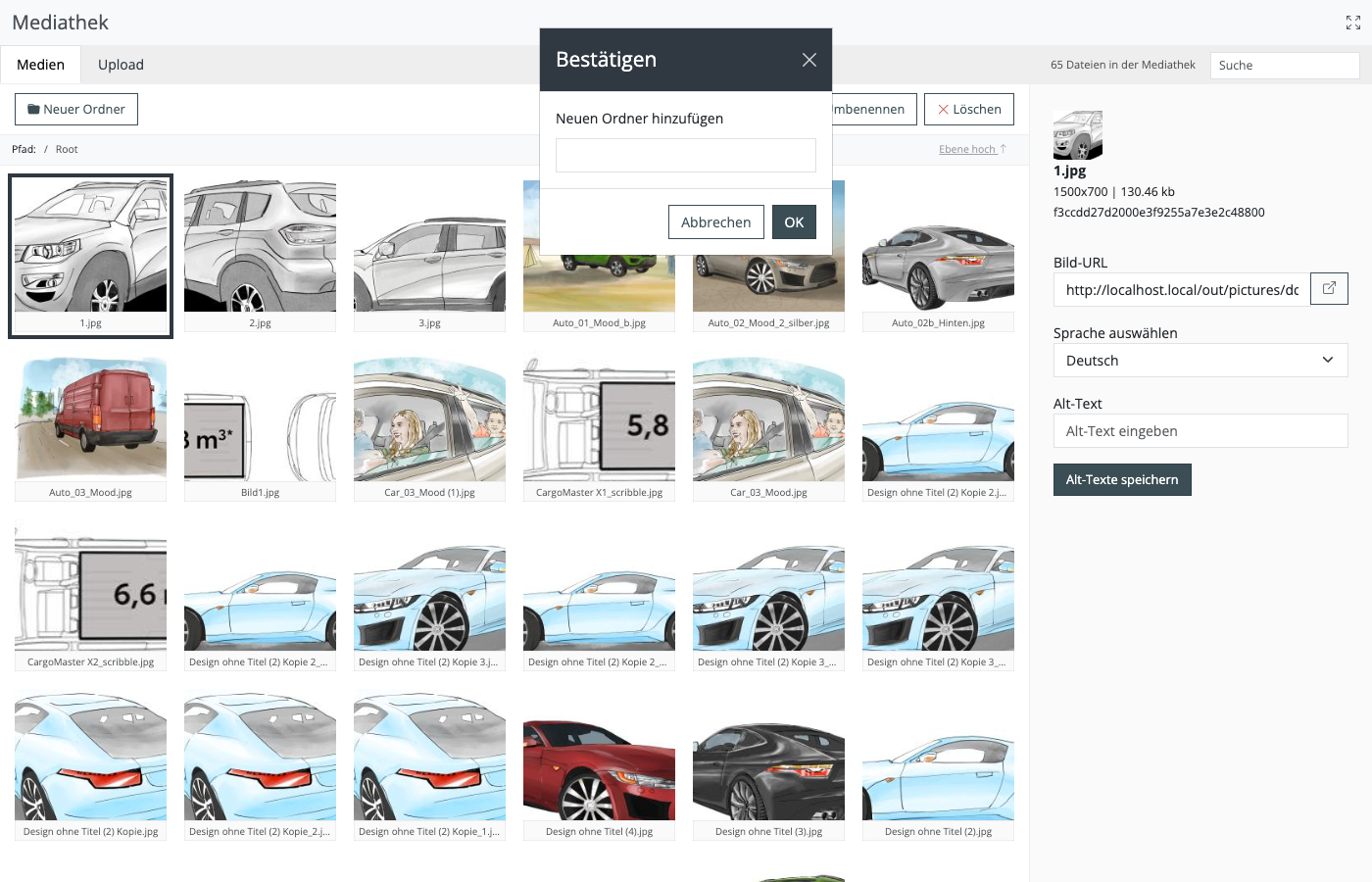Save with Alt-Texte speichern button
The image size is (1372, 882).
coord(1122,480)
